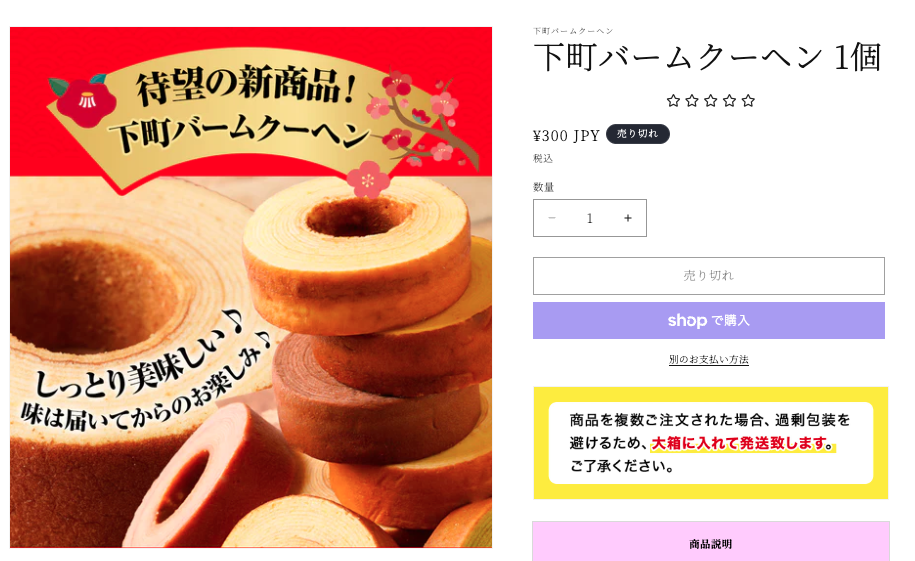
Task: Buy with the Shop で購入 button
Action: coord(708,320)
